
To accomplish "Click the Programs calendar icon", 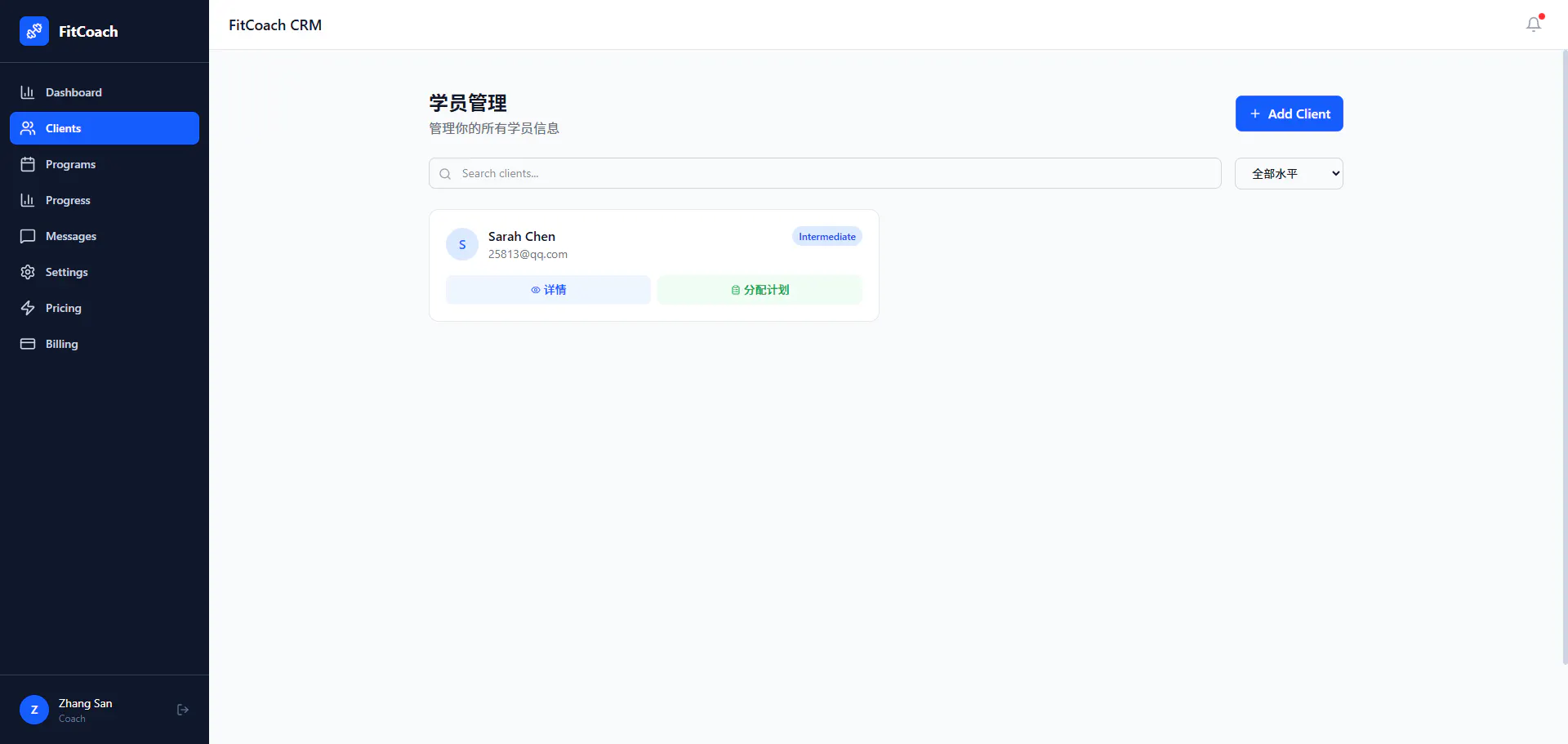I will click(28, 164).
